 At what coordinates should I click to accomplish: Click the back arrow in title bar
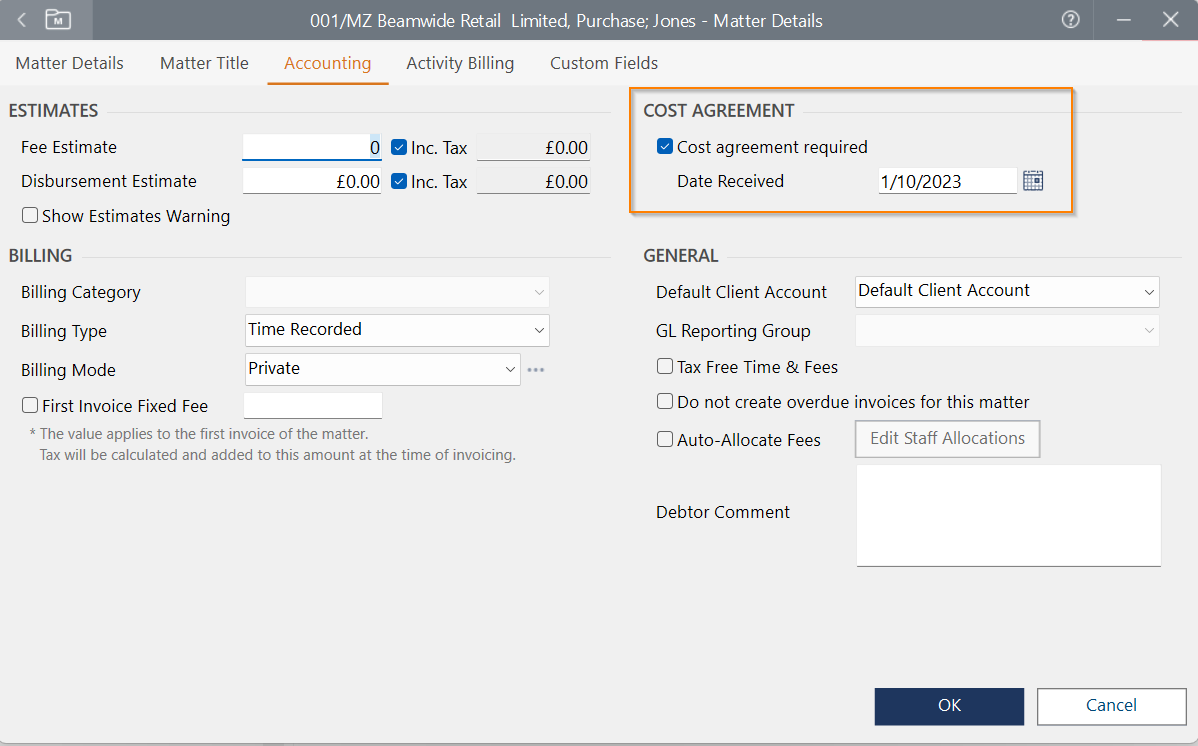pyautogui.click(x=22, y=20)
